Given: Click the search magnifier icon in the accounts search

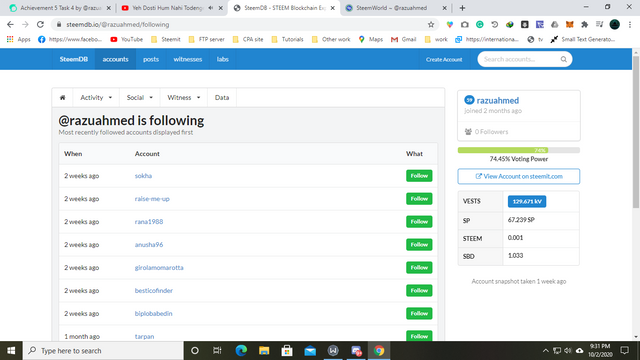Looking at the screenshot, I should click(564, 59).
